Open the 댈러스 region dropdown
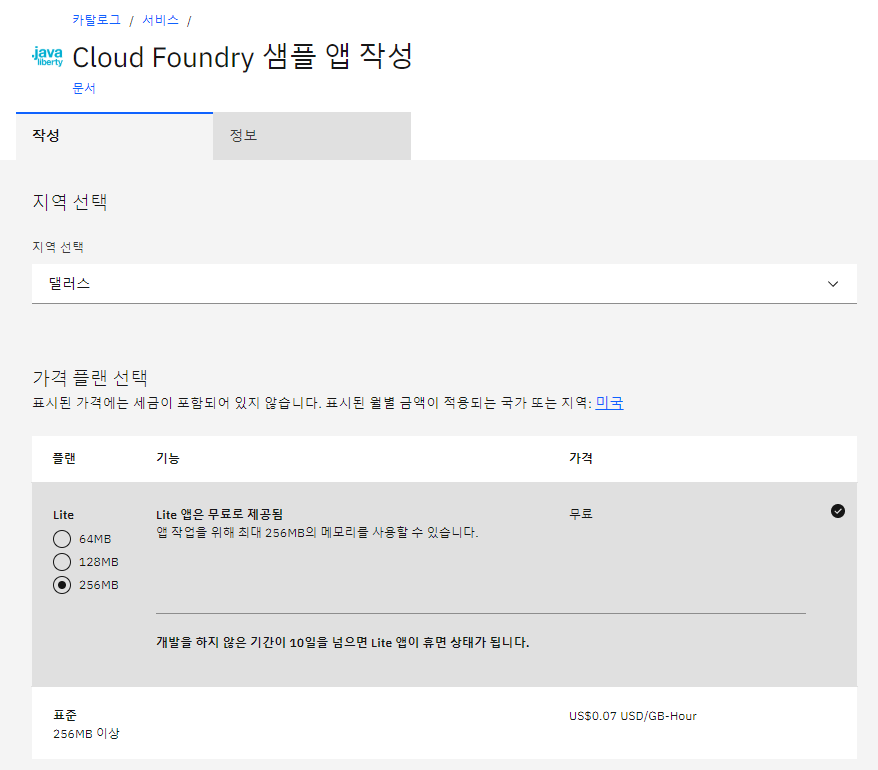The image size is (878, 770). (x=444, y=284)
